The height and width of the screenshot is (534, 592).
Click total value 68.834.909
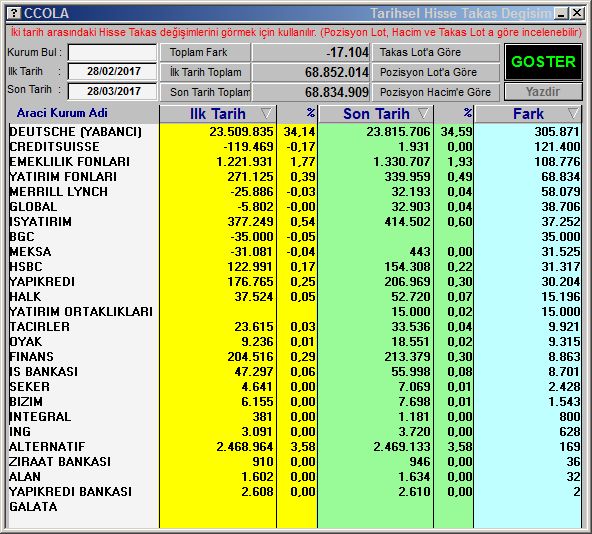(x=337, y=92)
